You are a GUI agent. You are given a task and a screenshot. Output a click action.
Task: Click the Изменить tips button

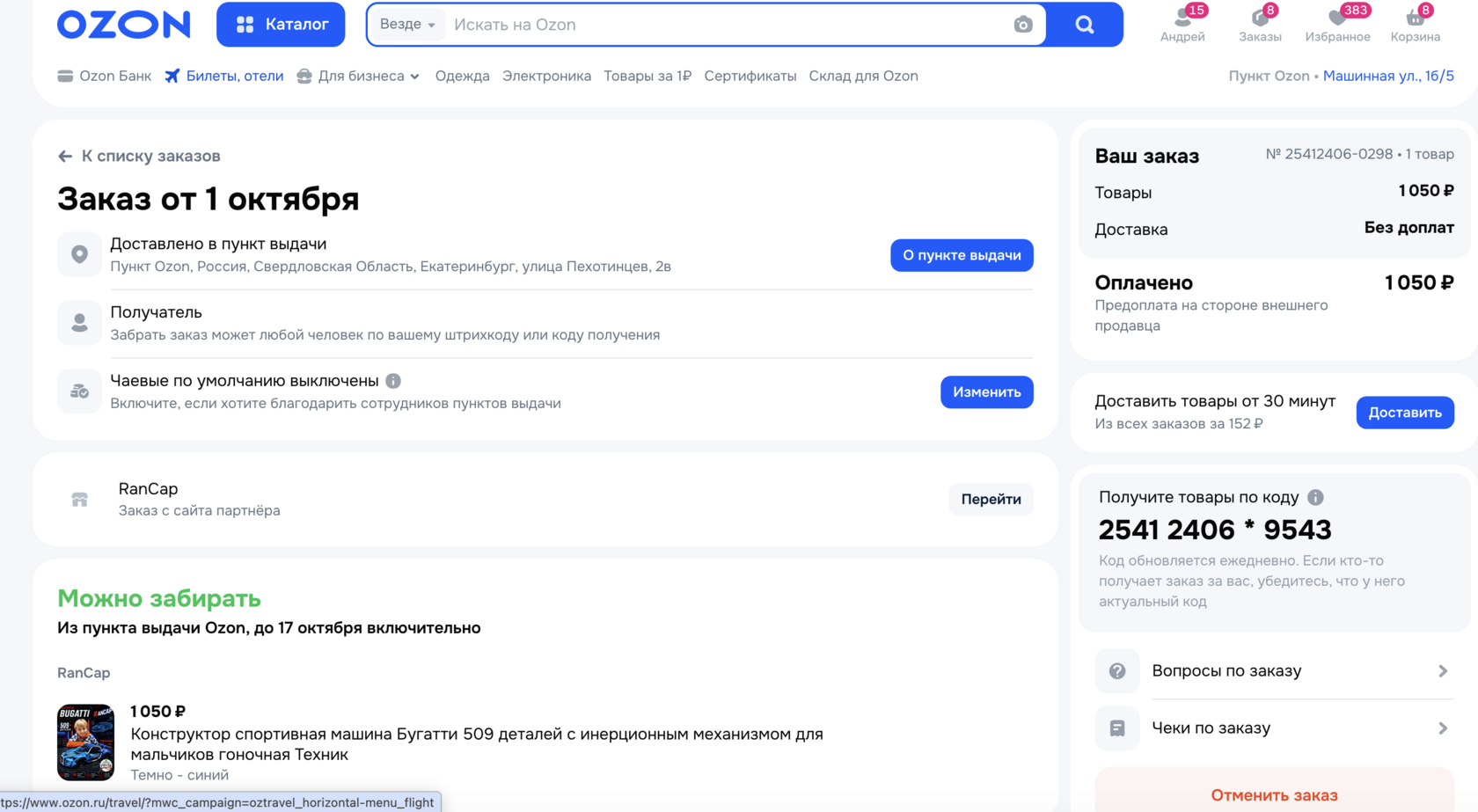pyautogui.click(x=986, y=391)
